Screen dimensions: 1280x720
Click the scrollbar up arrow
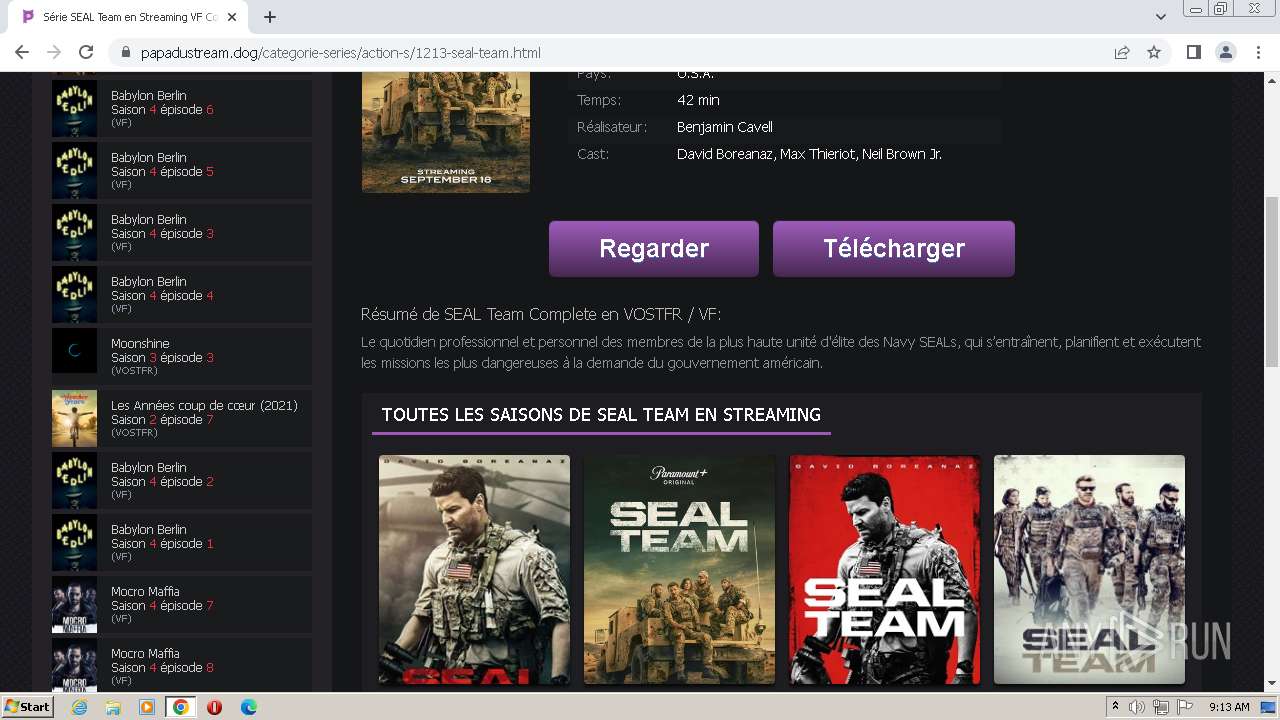(x=1272, y=80)
